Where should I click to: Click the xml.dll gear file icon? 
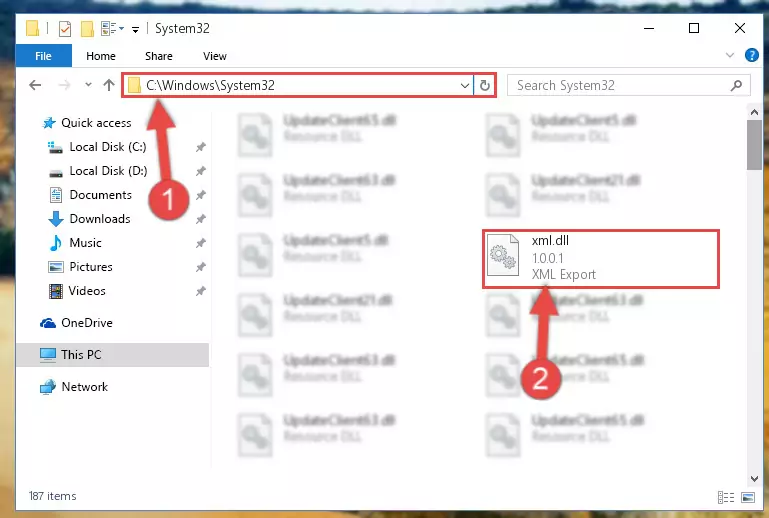coord(503,256)
